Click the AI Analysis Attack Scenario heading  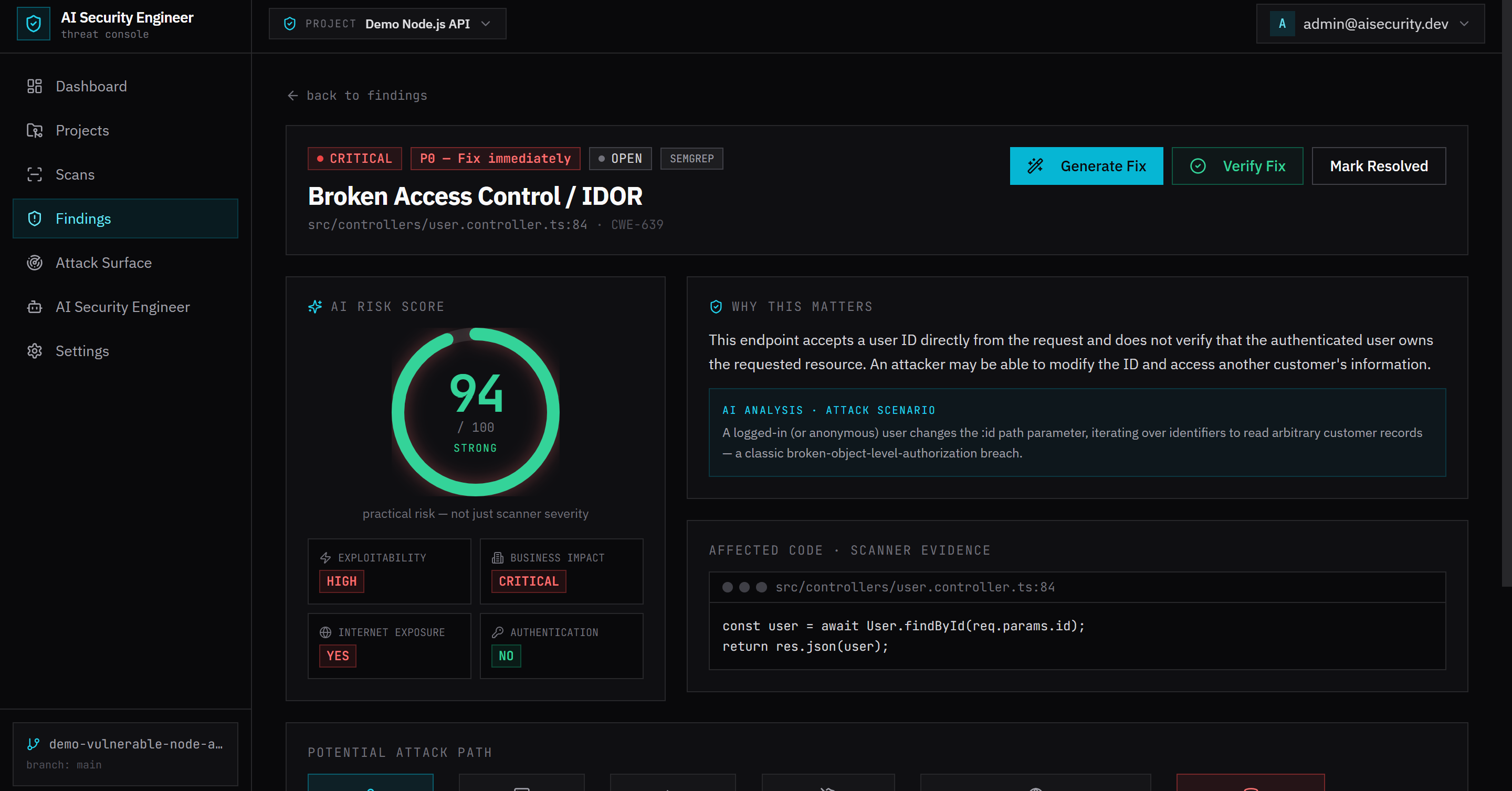pyautogui.click(x=829, y=411)
